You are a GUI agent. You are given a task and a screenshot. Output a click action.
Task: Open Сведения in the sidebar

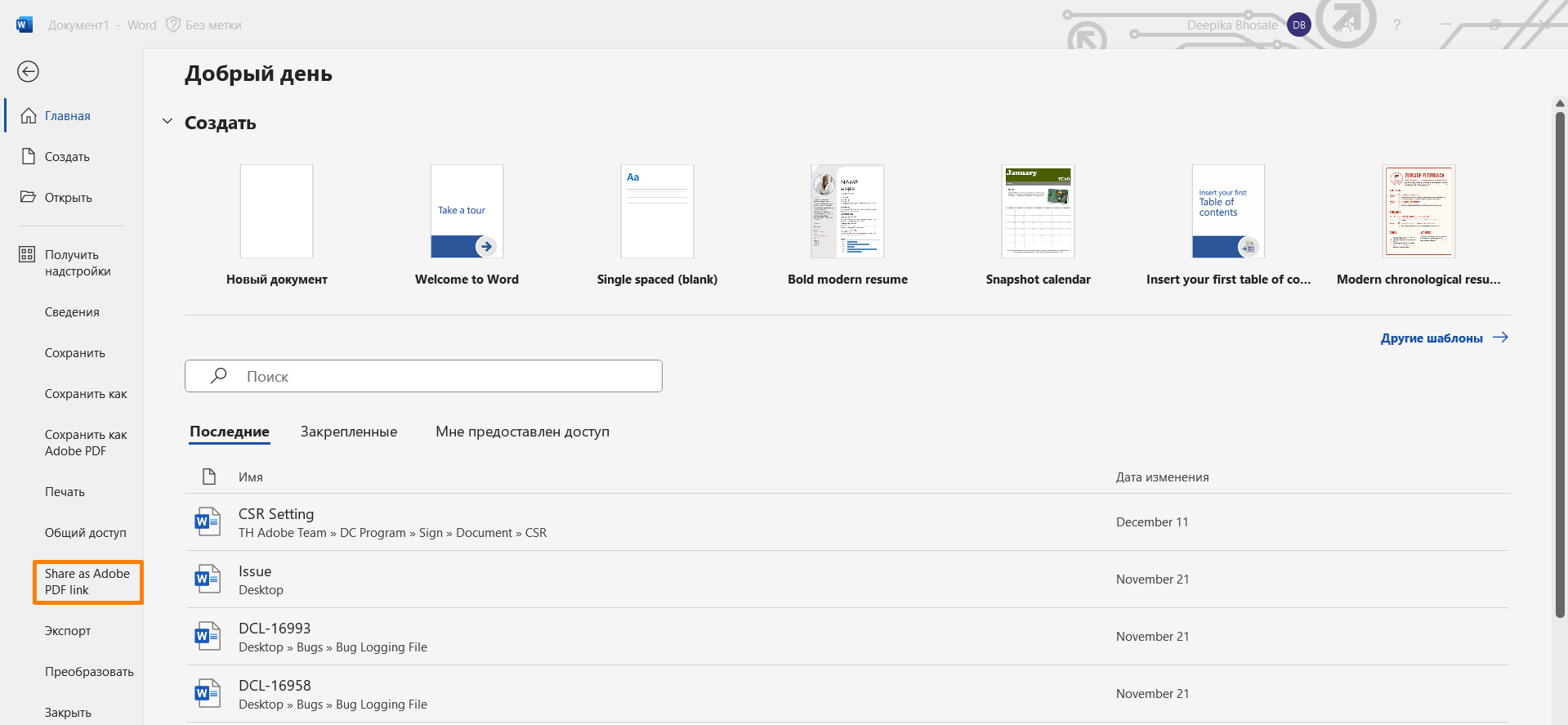click(x=74, y=312)
